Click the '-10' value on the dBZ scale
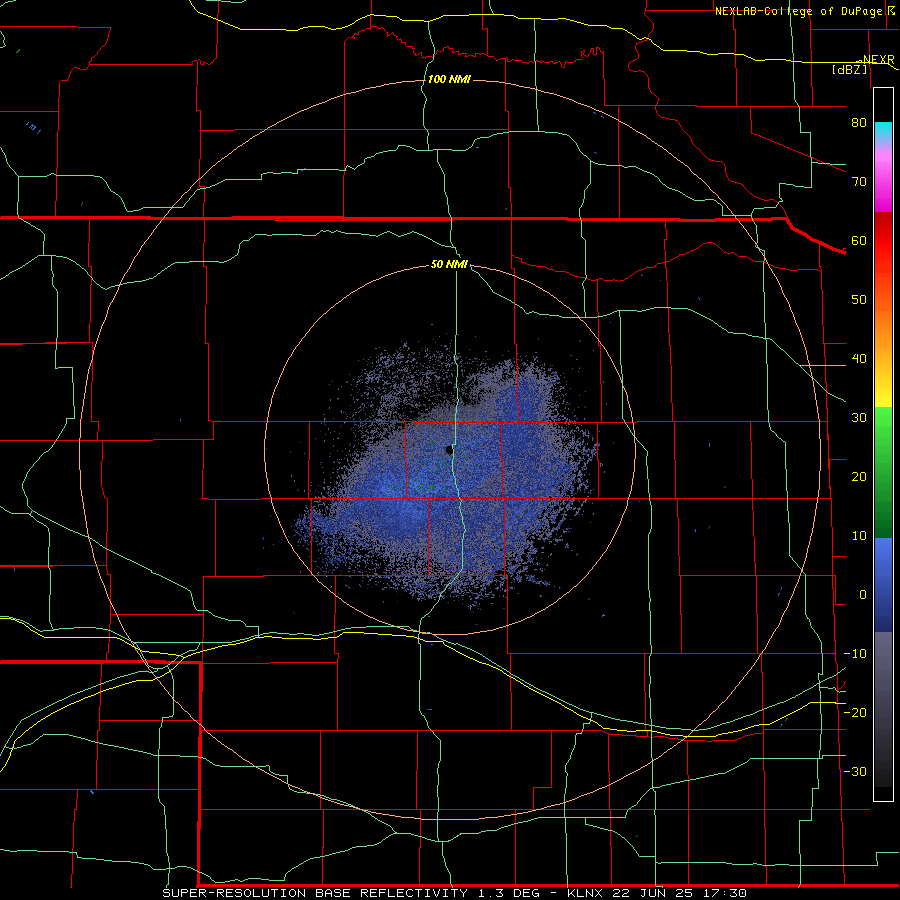Image resolution: width=900 pixels, height=900 pixels. click(x=855, y=654)
